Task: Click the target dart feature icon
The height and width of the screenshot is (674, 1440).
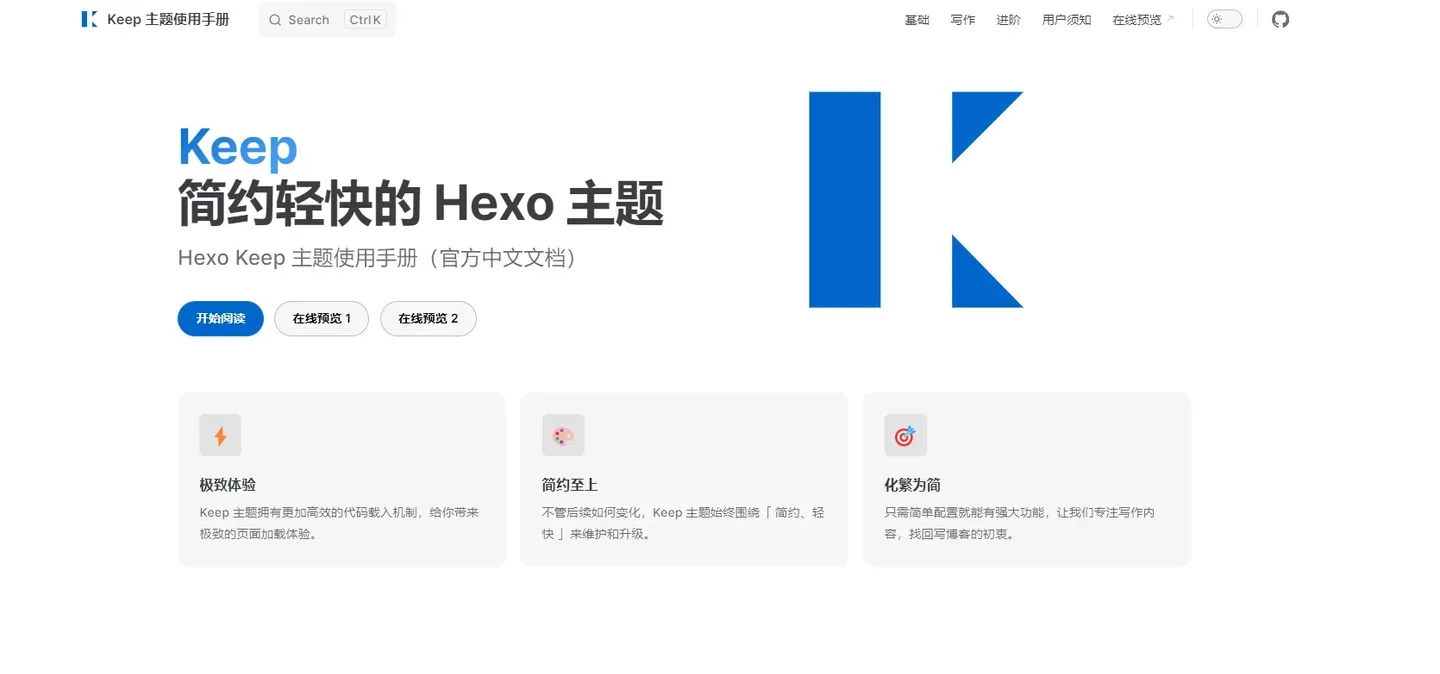Action: tap(905, 436)
